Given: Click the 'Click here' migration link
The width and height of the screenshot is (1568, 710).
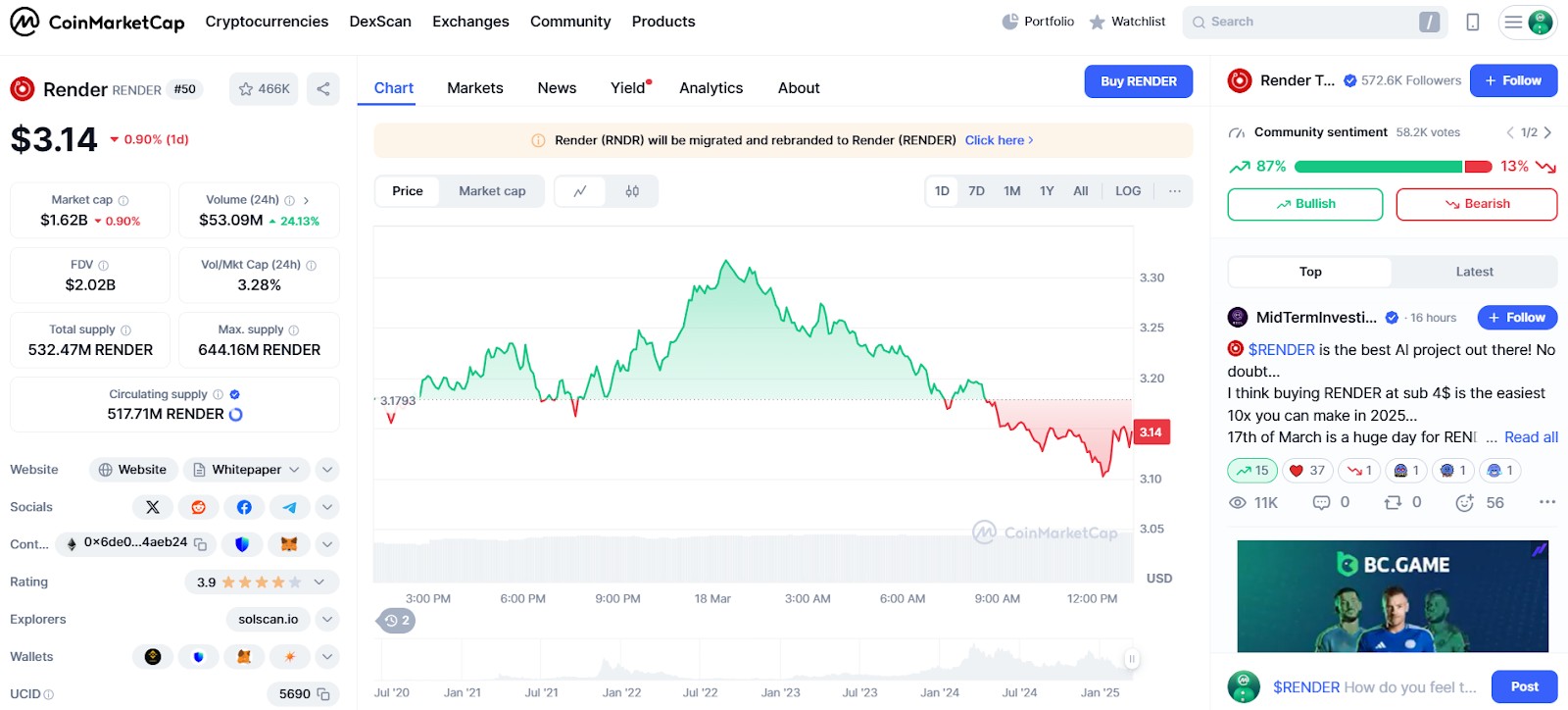Looking at the screenshot, I should [x=999, y=140].
